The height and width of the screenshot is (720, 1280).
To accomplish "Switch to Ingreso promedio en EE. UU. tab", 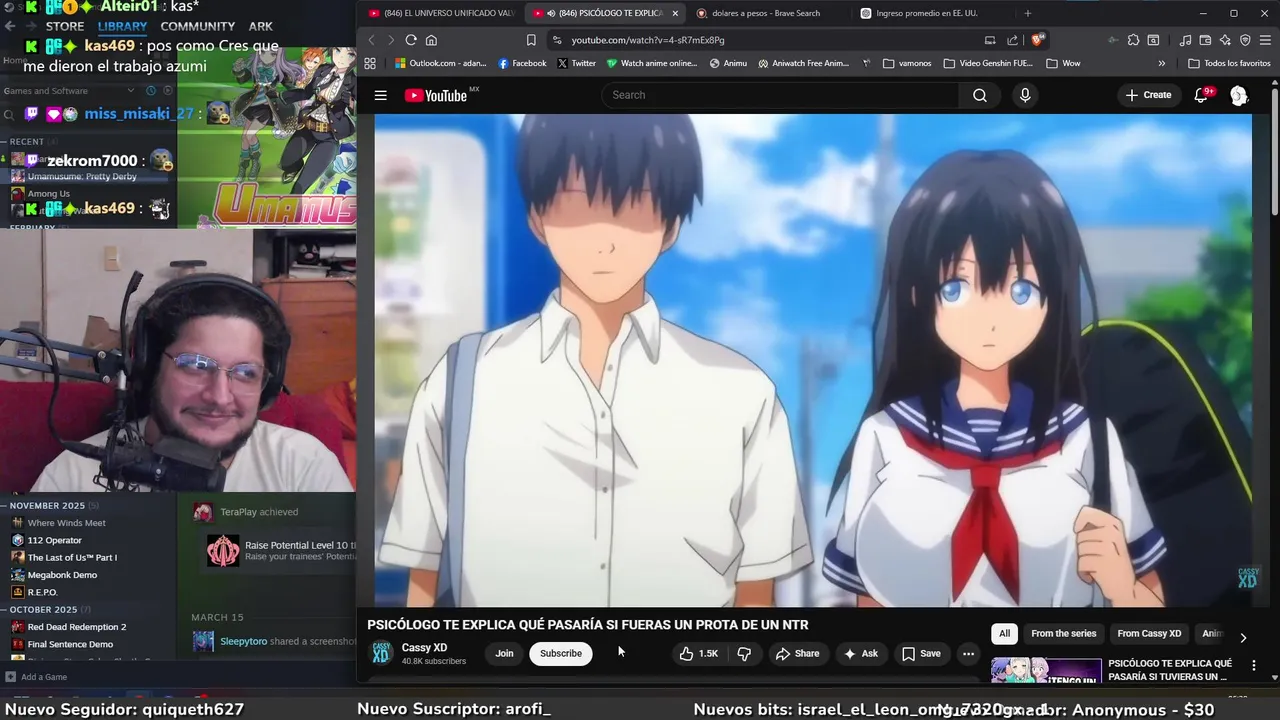I will click(x=927, y=13).
